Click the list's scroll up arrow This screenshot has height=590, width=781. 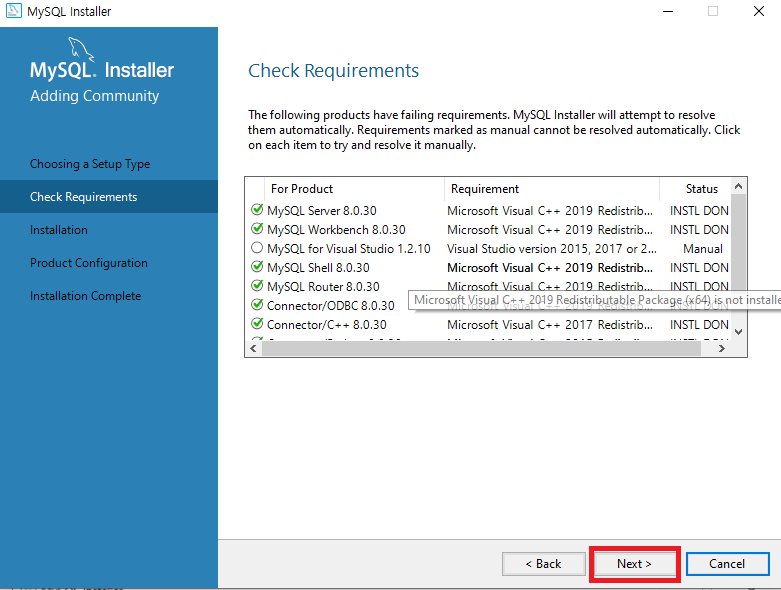pos(738,186)
